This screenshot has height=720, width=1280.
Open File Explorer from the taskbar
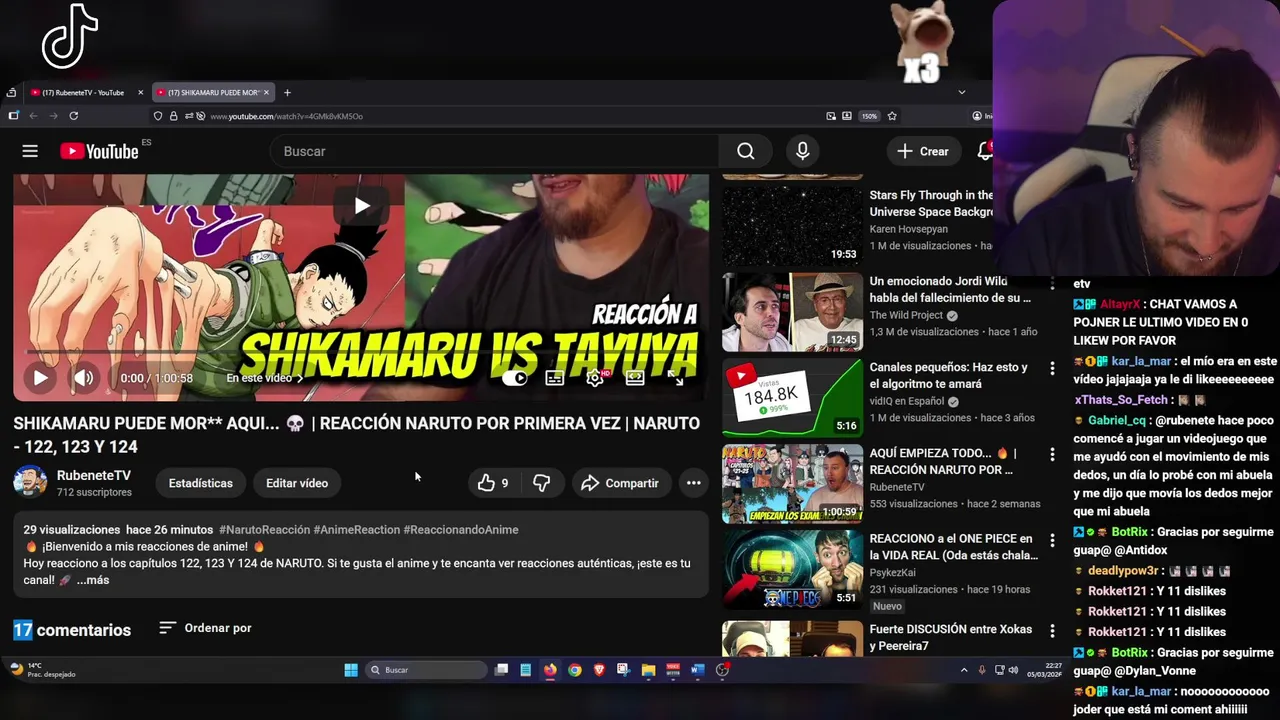pyautogui.click(x=648, y=670)
